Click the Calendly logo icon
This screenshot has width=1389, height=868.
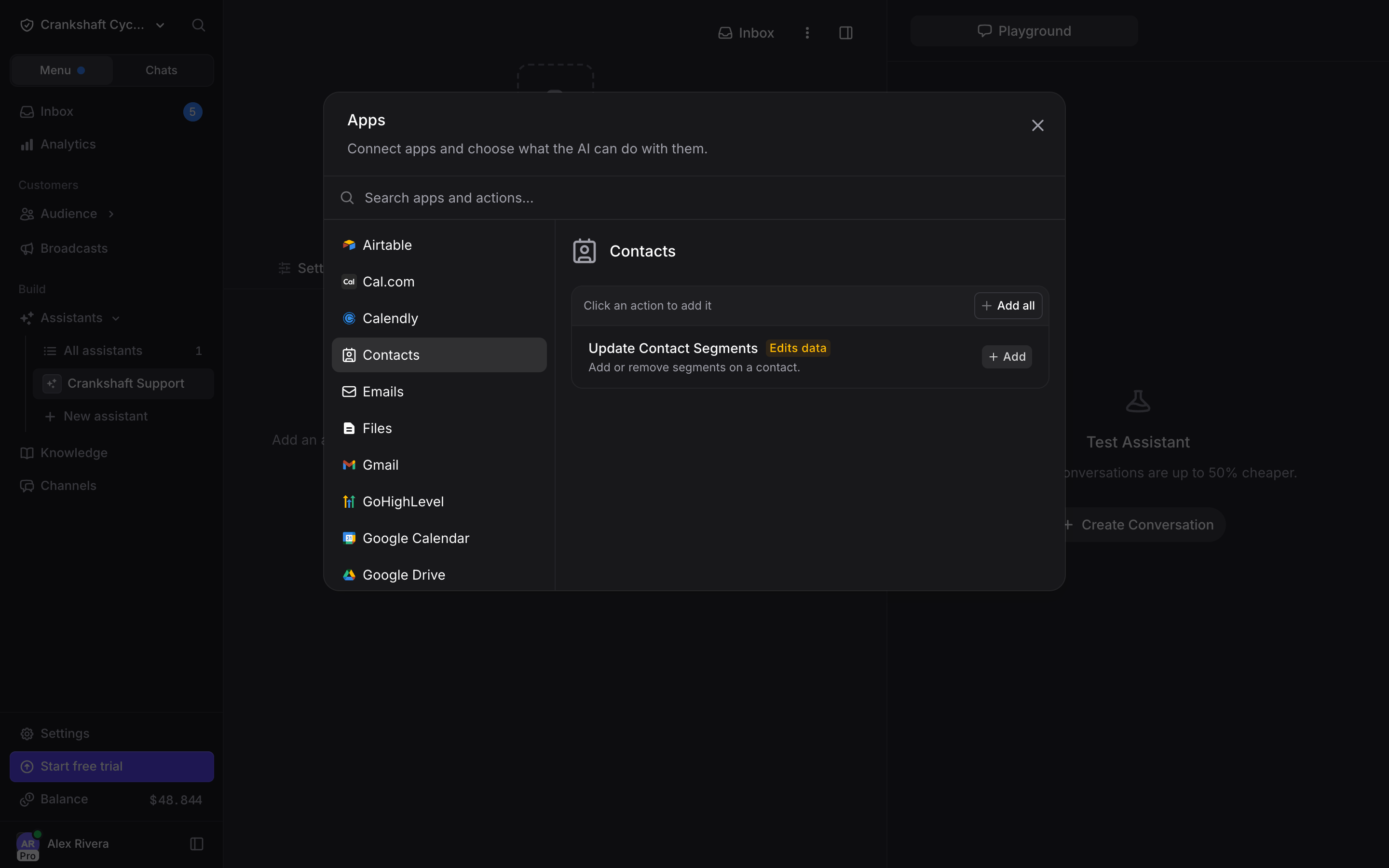pyautogui.click(x=349, y=319)
